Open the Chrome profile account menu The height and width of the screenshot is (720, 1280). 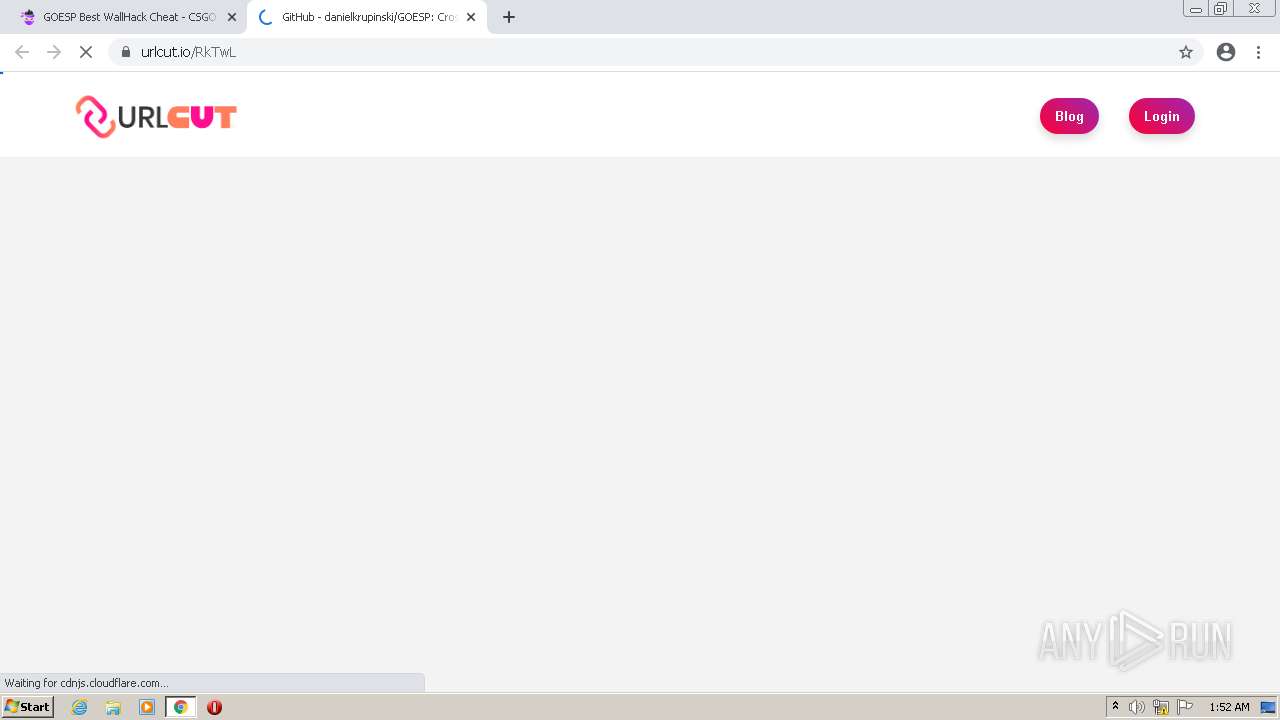click(x=1226, y=52)
